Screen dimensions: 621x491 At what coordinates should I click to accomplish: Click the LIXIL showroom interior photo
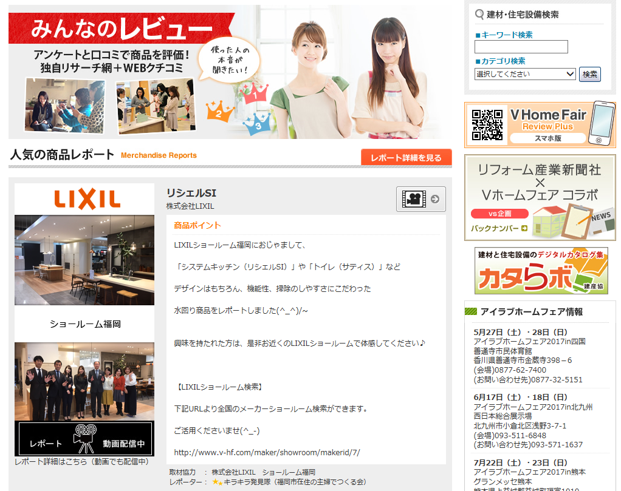[84, 260]
